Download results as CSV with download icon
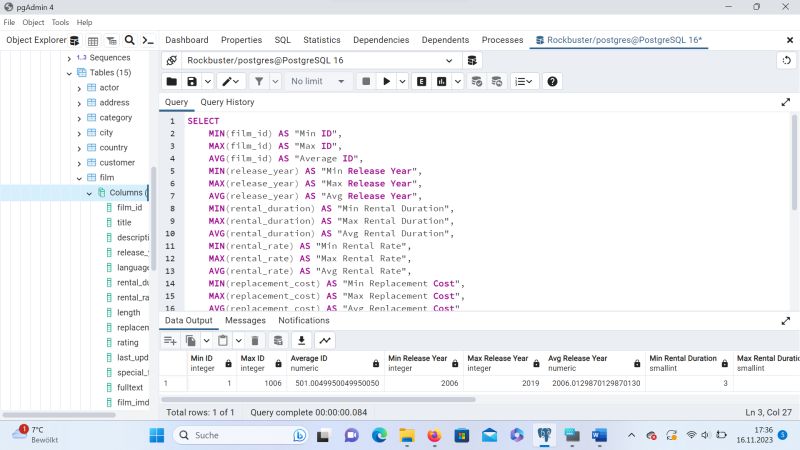Screen dimensions: 800x450 302,340
